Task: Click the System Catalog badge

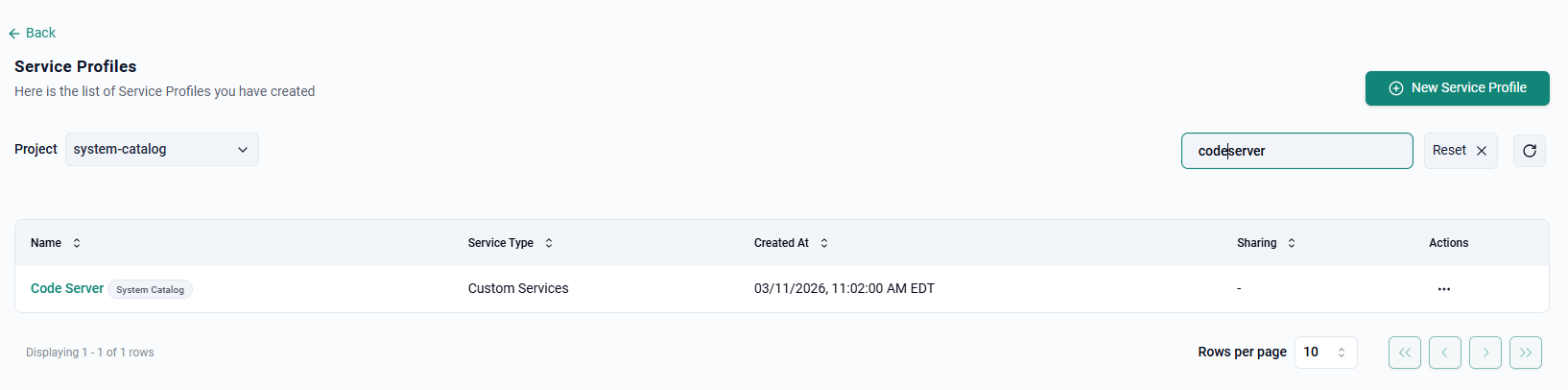Action: (x=150, y=289)
